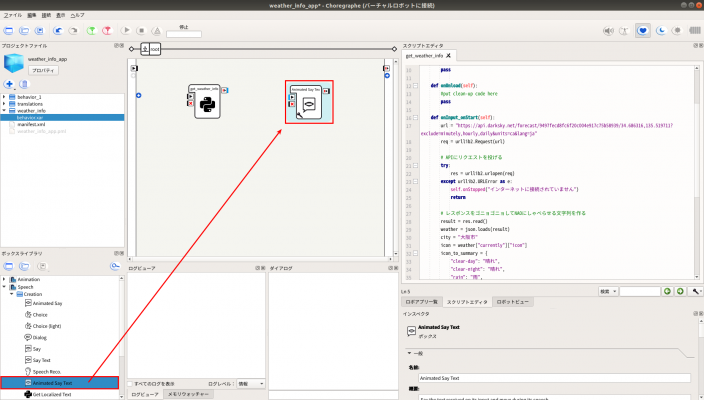704x400 pixels.
Task: Click the get_weather_info Python box
Action: coord(209,101)
